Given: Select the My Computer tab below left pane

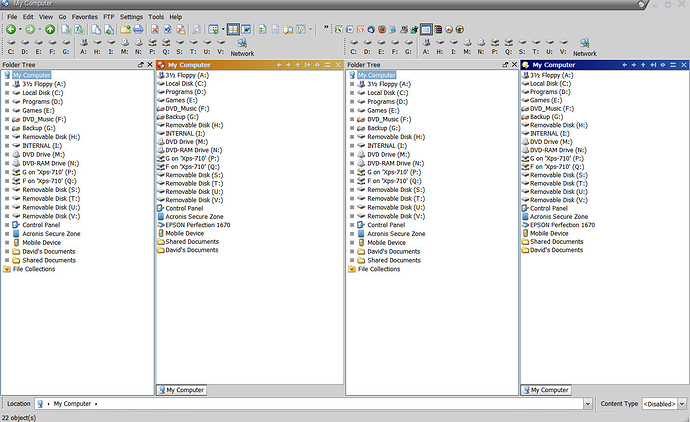Looking at the screenshot, I should (181, 390).
